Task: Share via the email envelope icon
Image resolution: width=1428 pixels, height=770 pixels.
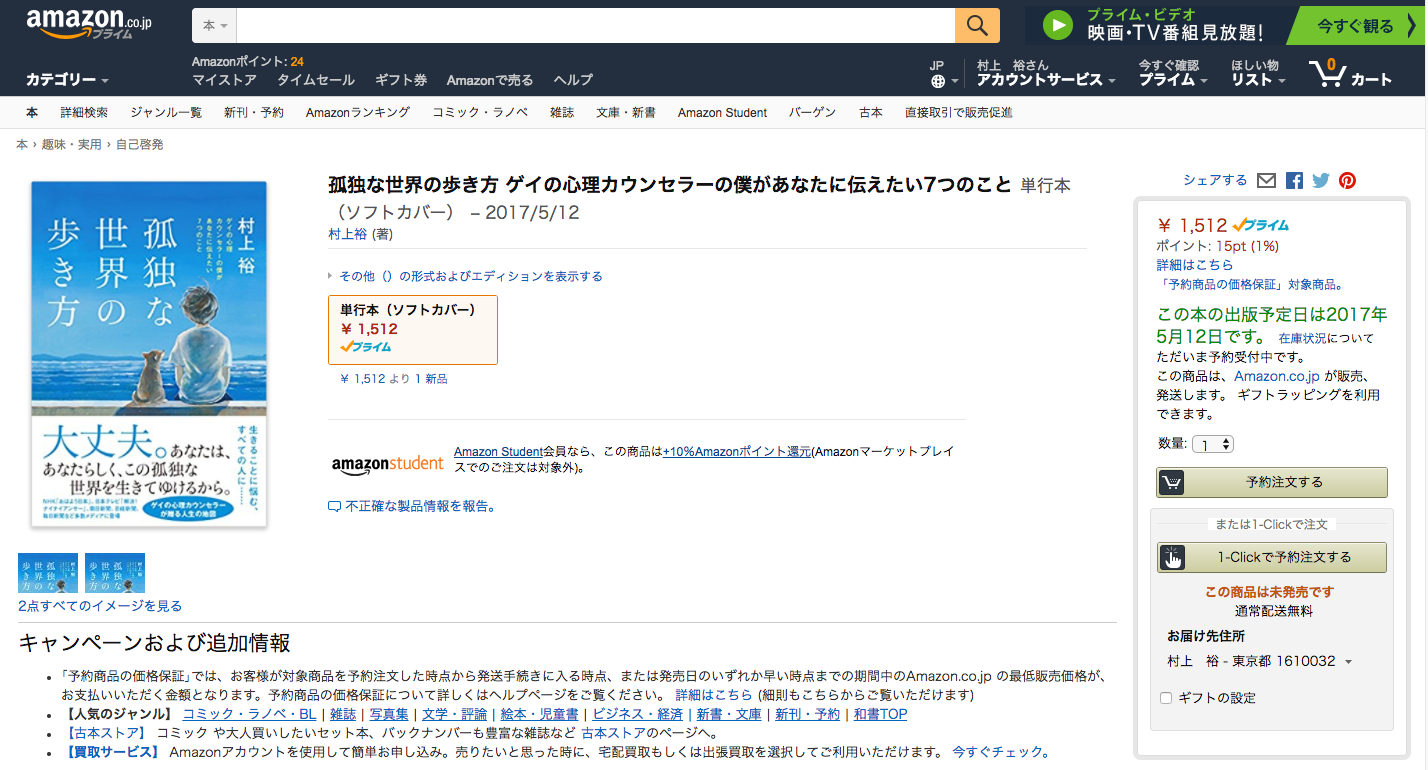Action: point(1266,181)
